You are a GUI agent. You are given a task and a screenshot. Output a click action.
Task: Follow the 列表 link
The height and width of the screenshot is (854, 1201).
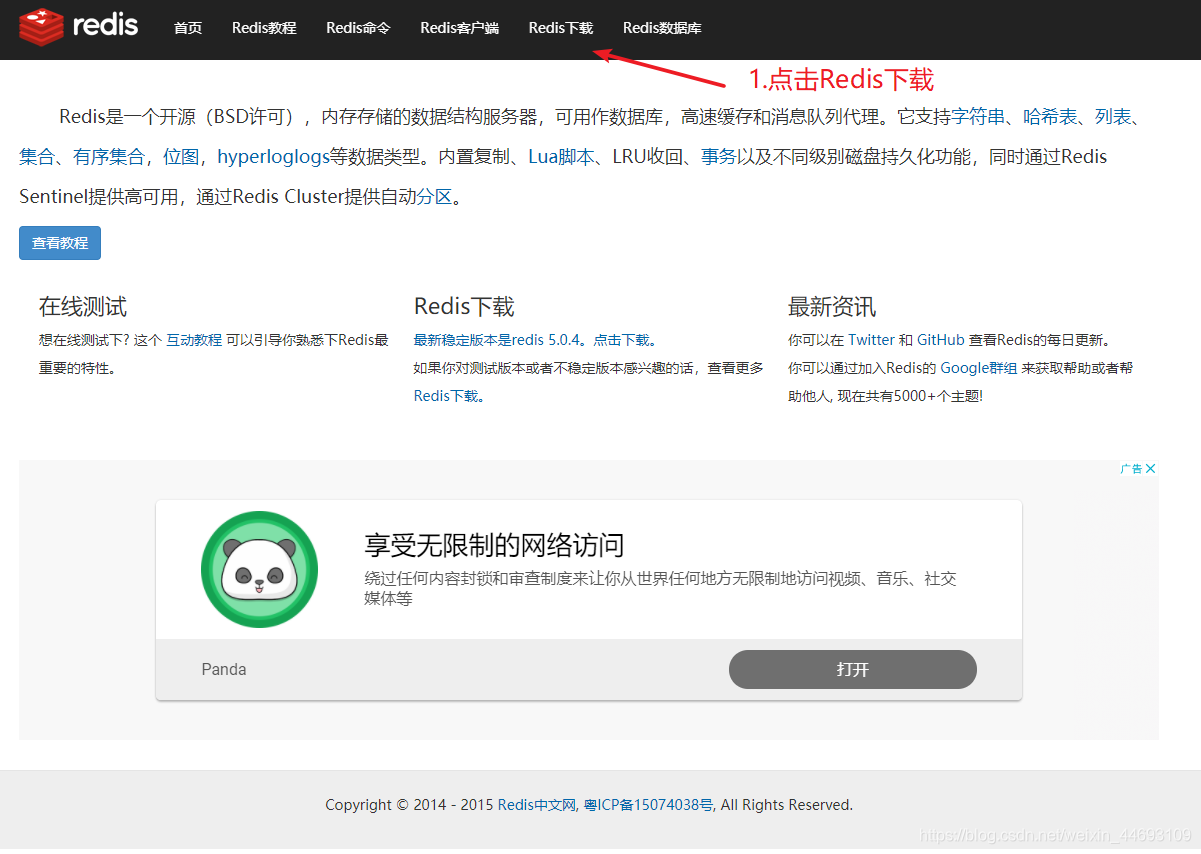click(x=1113, y=117)
